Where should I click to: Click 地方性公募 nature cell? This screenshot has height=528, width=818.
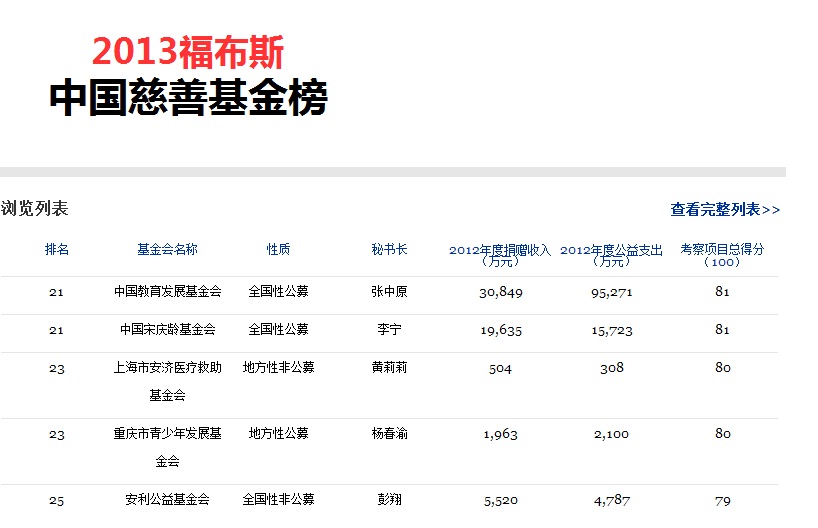coord(279,434)
